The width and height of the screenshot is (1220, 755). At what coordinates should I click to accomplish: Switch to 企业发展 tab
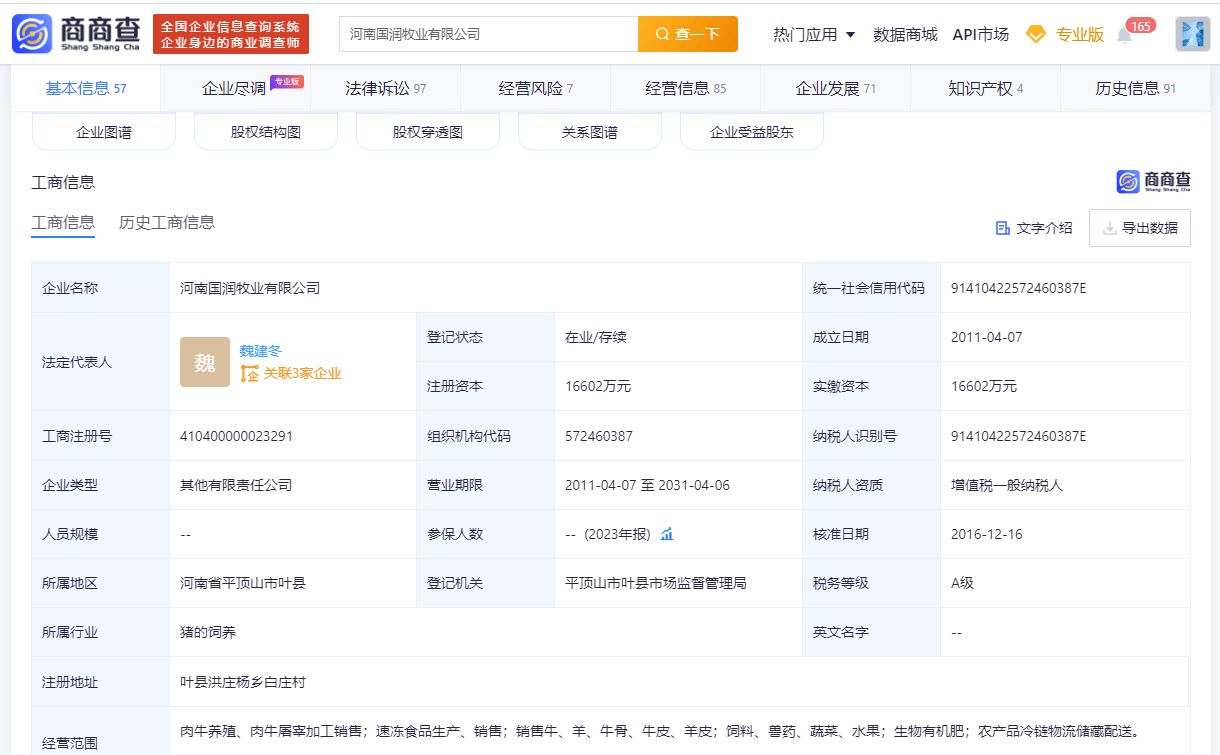pos(836,88)
